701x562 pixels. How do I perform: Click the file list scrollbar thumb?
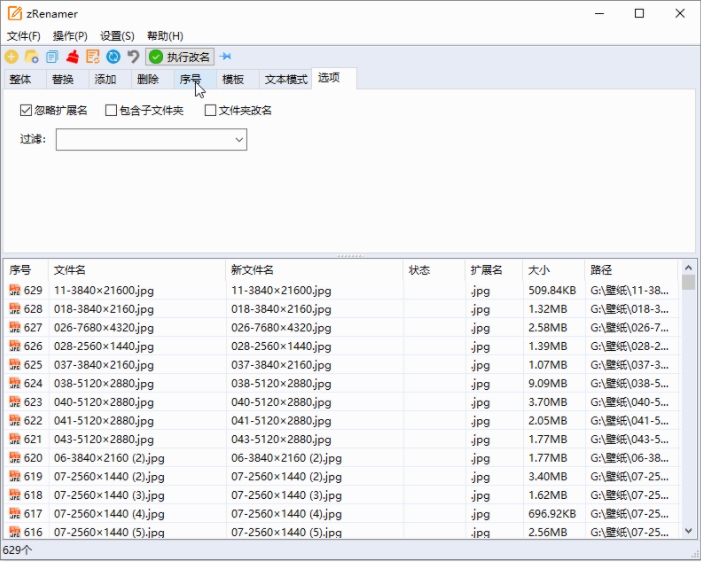coord(688,283)
